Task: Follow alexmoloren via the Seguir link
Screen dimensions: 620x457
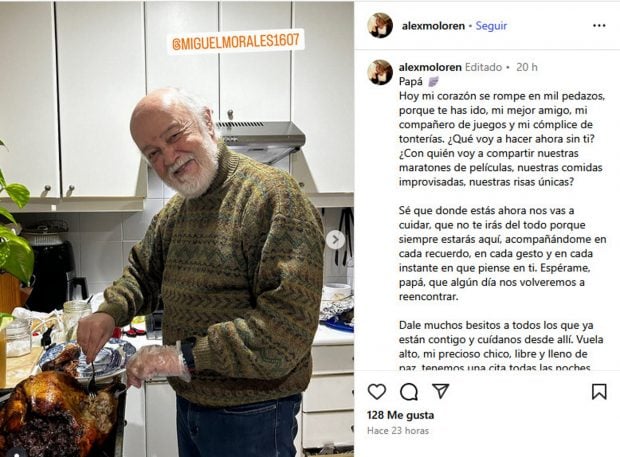Action: 491,26
